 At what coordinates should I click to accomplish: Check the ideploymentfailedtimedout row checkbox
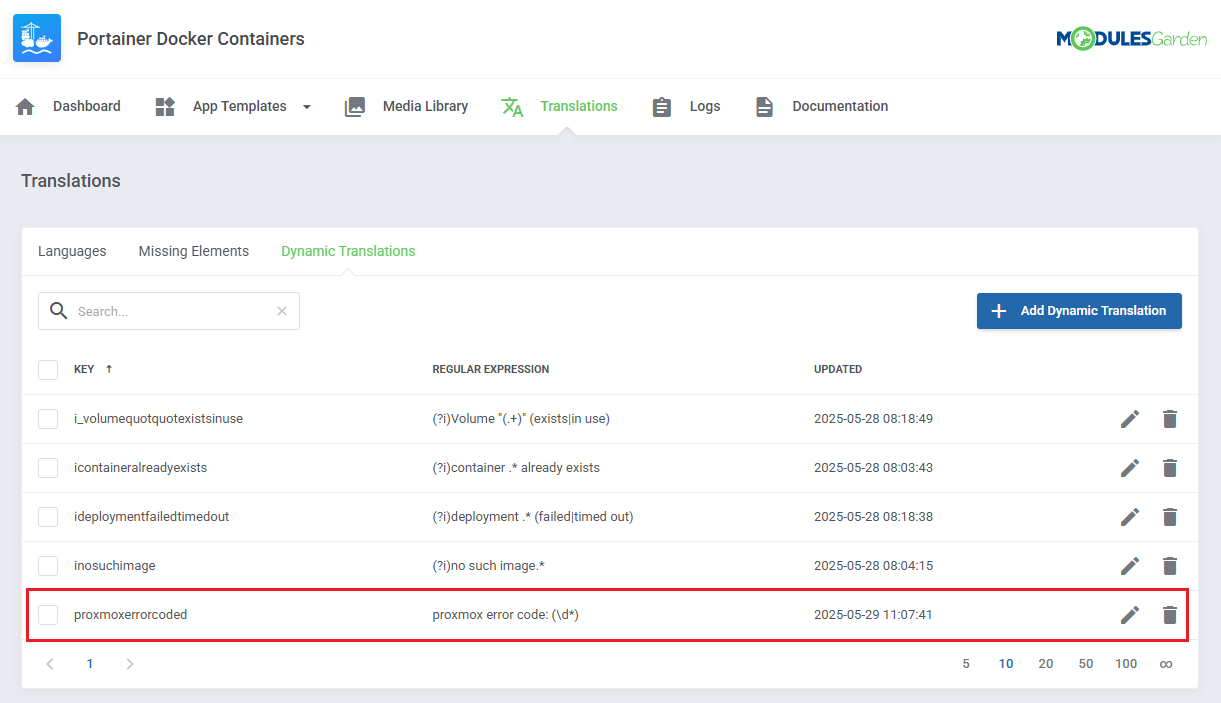pyautogui.click(x=48, y=517)
